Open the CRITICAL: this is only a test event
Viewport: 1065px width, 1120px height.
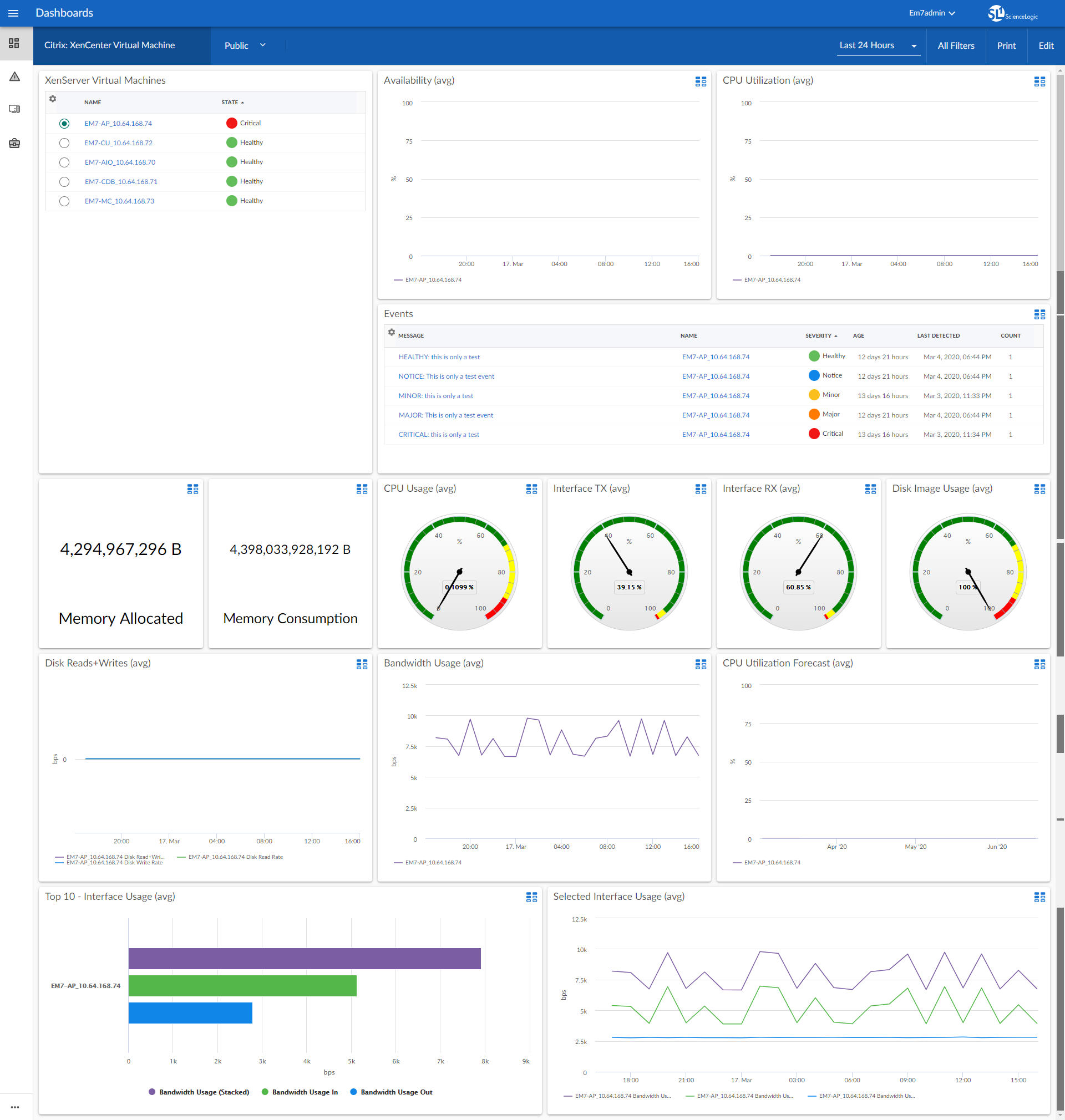[x=439, y=435]
